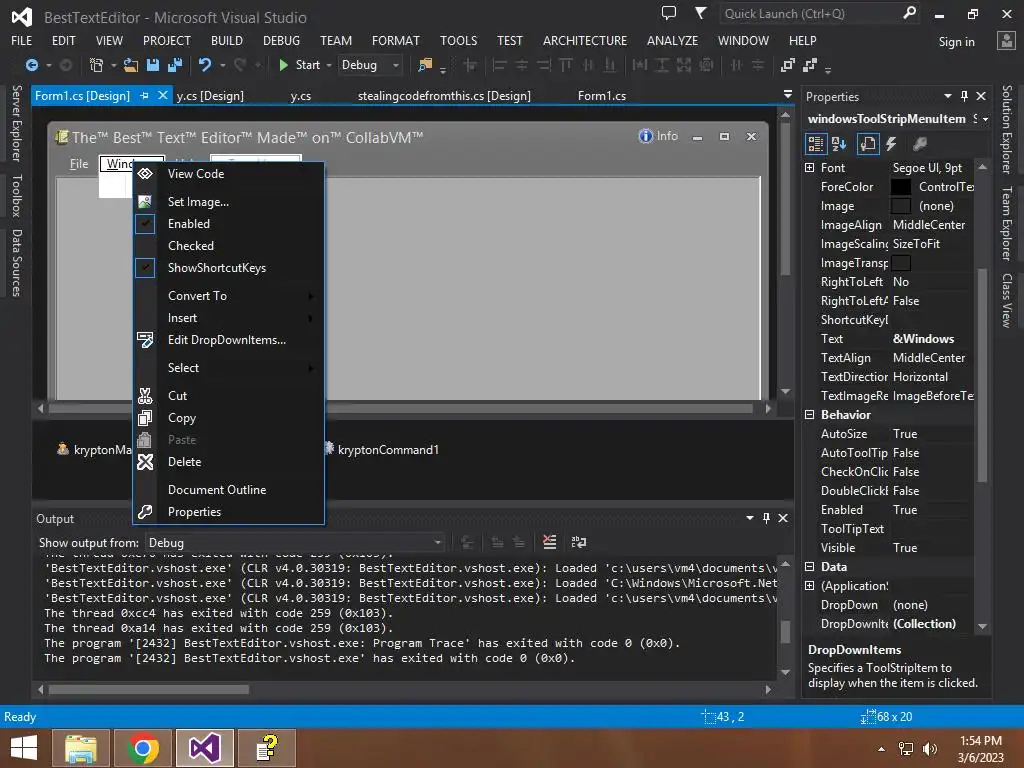Viewport: 1024px width, 768px height.
Task: Click the Navigate Backward toolbar icon
Action: coord(31,65)
